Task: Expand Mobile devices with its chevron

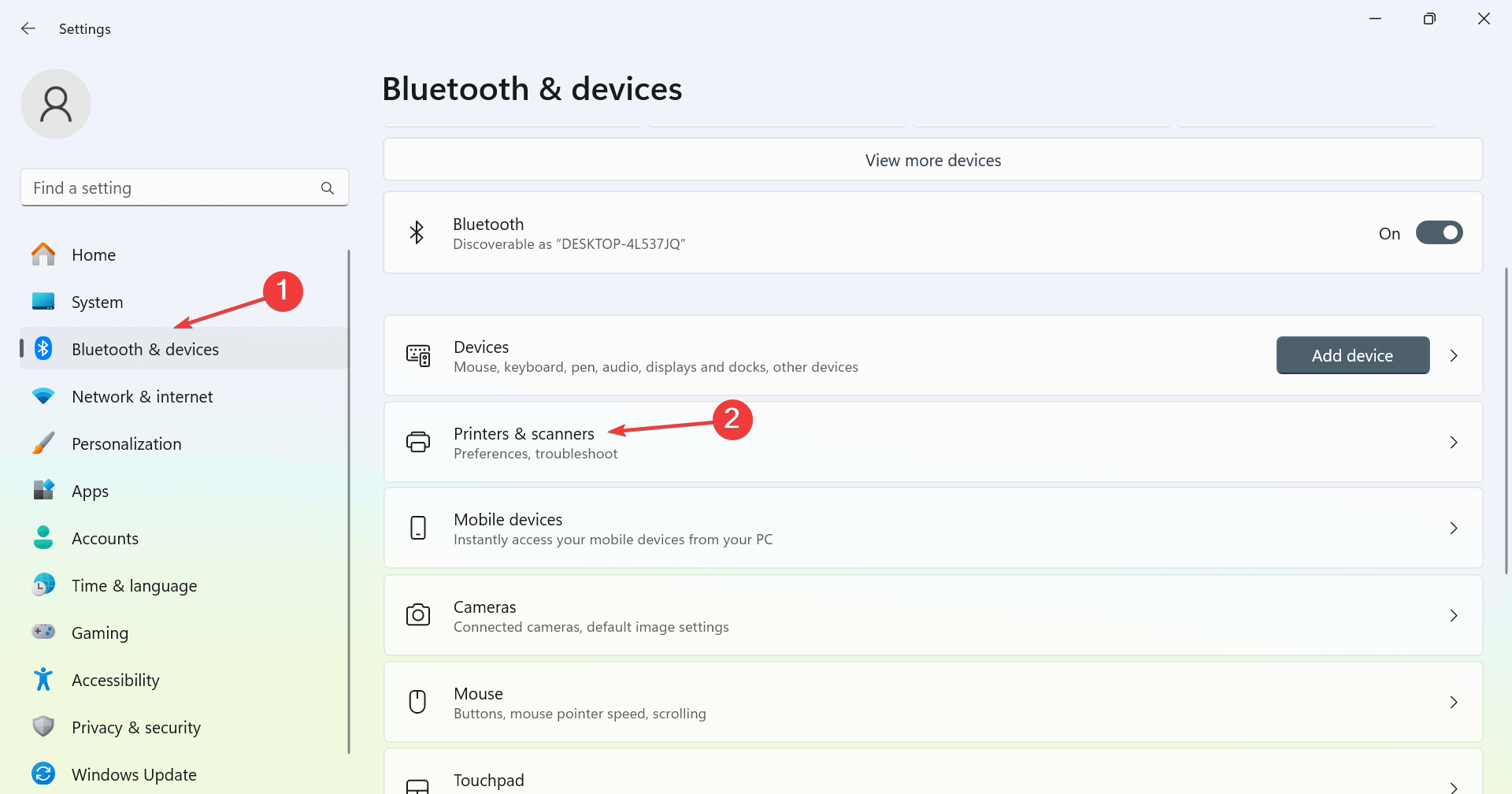Action: 1454,529
